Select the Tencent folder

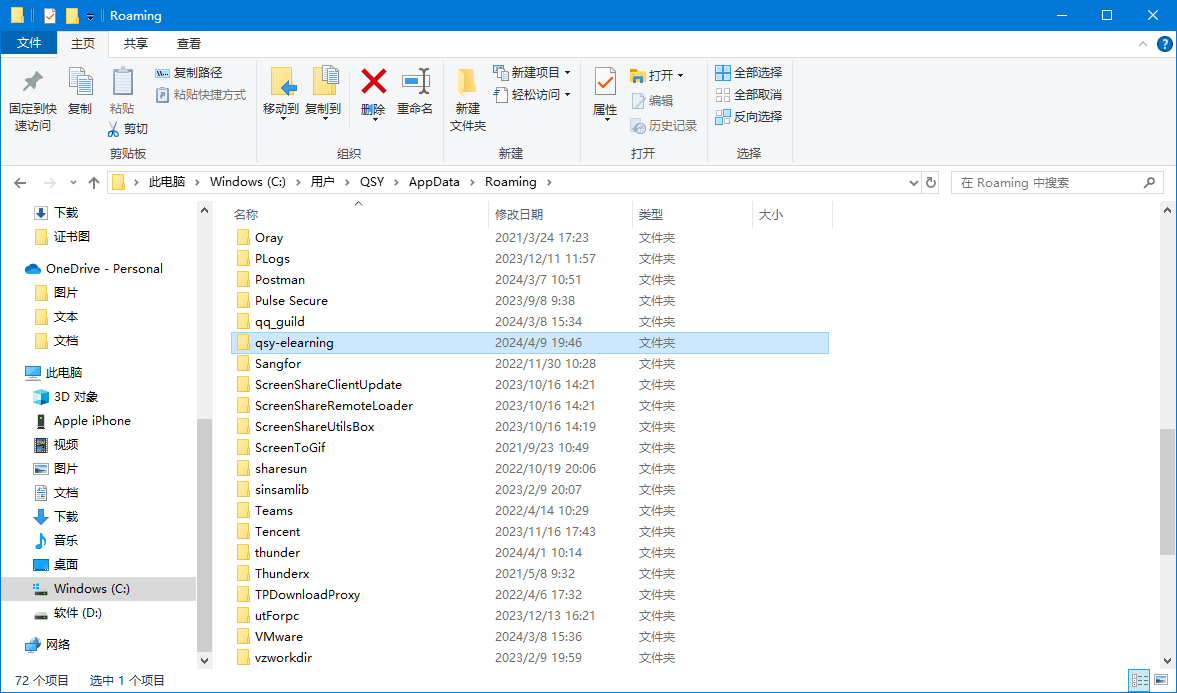click(530, 532)
